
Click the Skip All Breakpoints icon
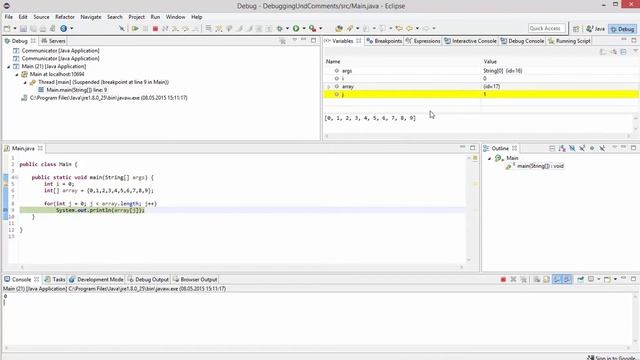click(122, 29)
